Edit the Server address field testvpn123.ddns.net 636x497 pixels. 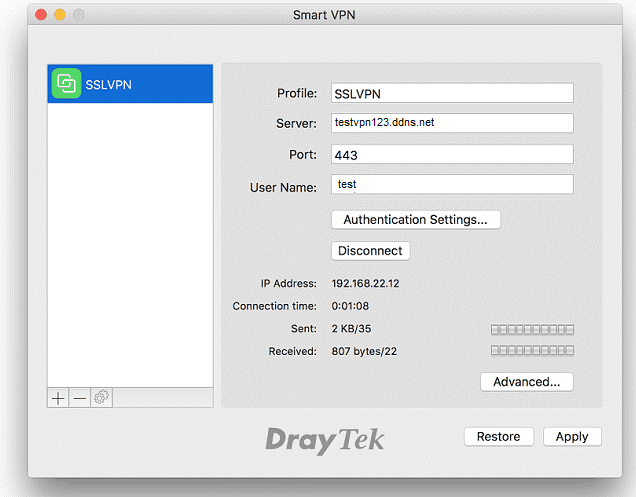coord(452,123)
